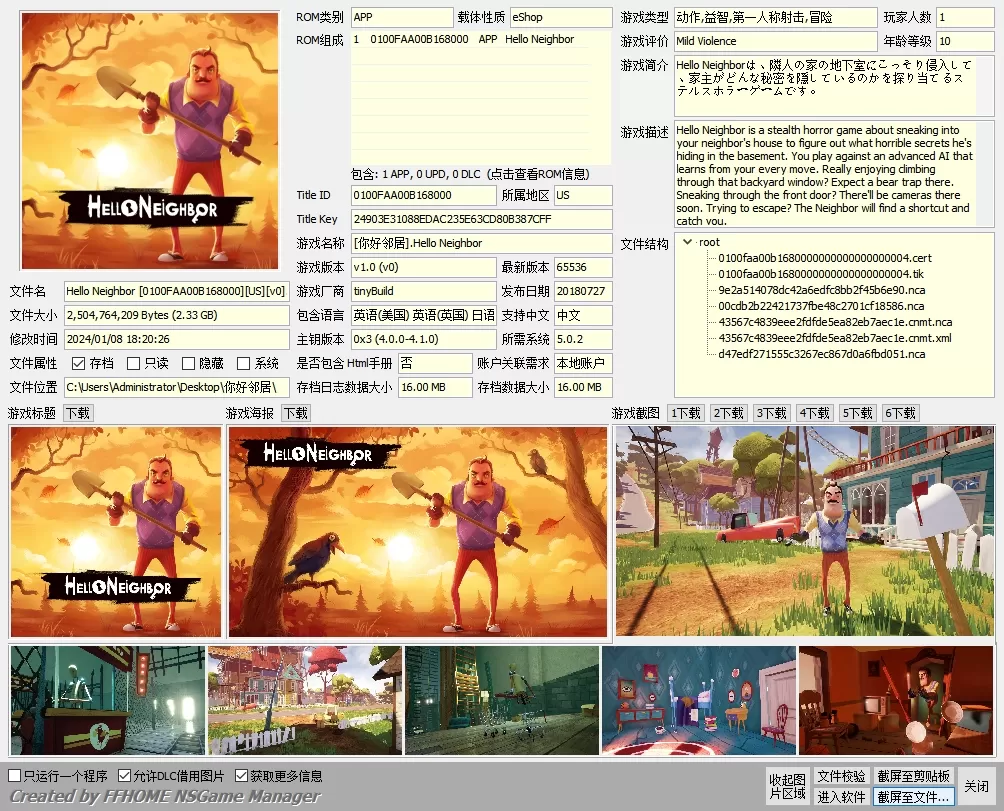Uncheck 允许DLC借用图片 option

tap(125, 776)
